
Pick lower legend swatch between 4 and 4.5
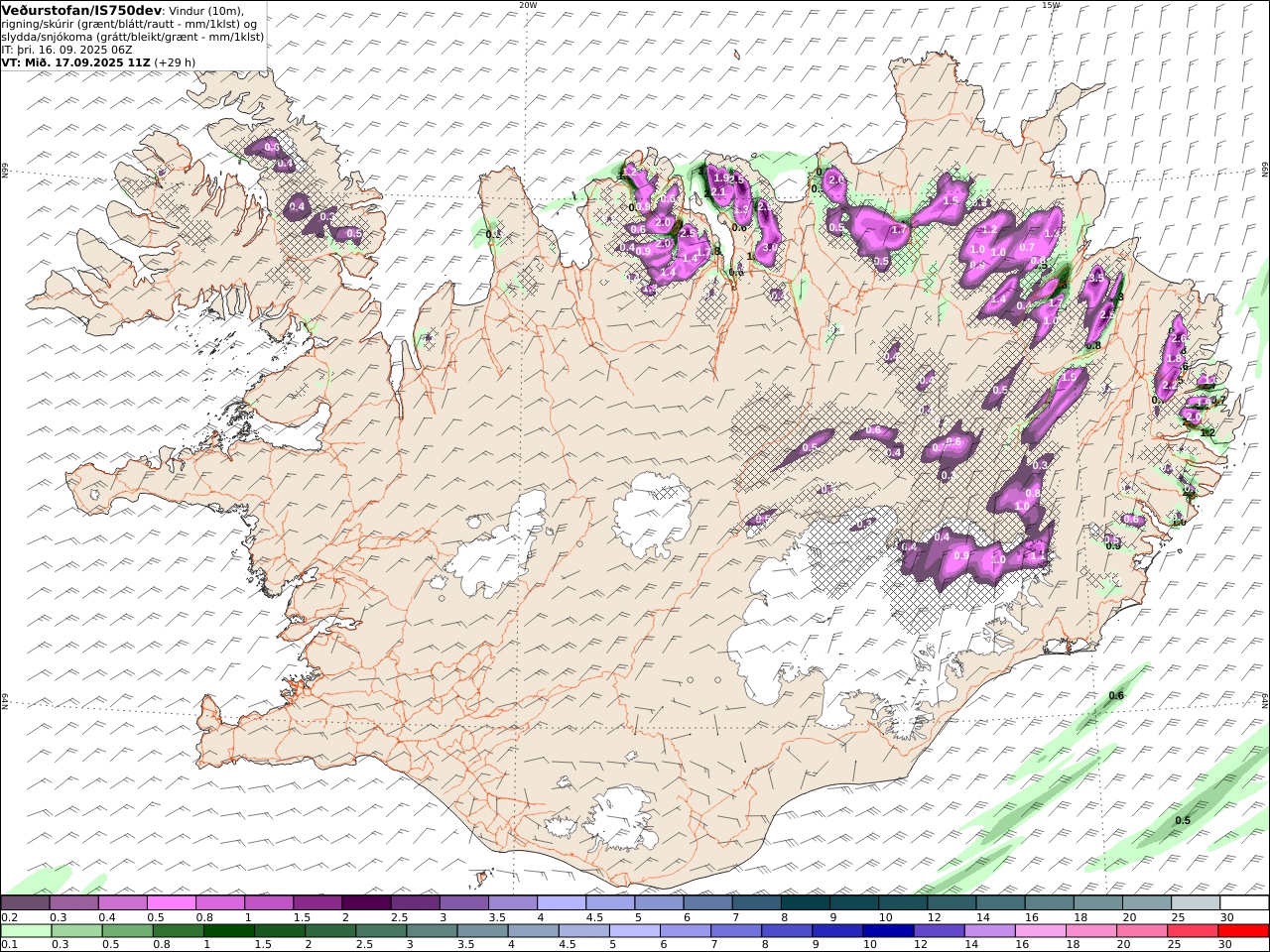pos(533,931)
